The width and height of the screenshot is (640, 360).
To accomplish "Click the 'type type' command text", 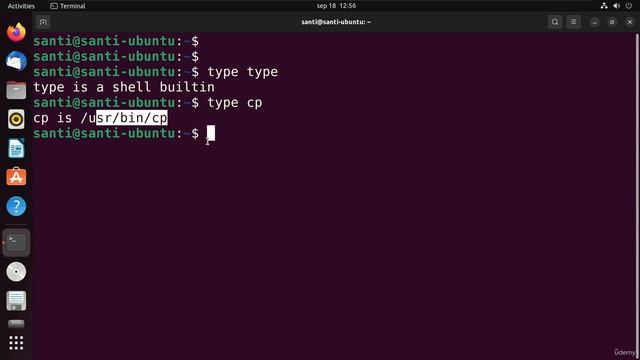I will click(x=242, y=72).
